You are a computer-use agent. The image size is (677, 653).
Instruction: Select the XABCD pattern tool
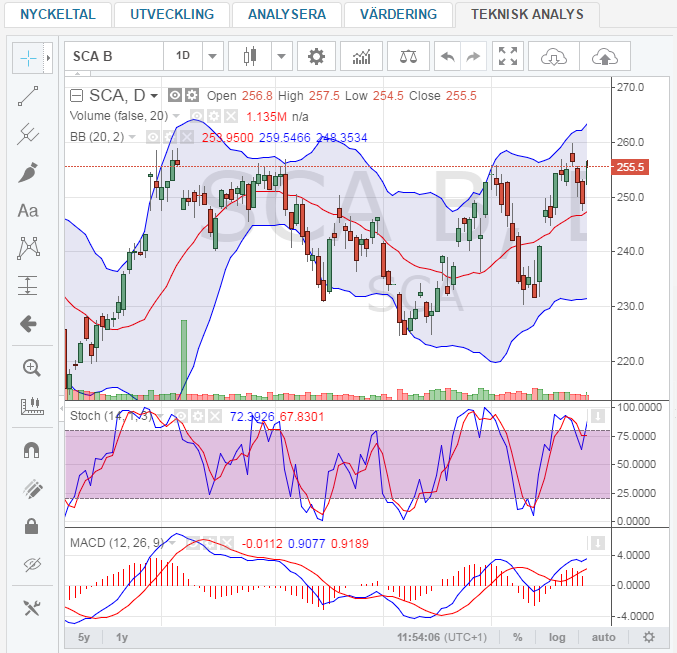(x=28, y=248)
